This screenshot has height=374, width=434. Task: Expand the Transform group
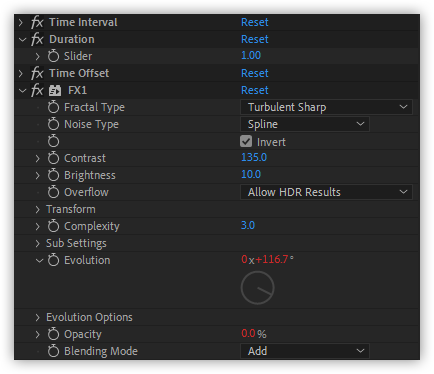(x=38, y=209)
